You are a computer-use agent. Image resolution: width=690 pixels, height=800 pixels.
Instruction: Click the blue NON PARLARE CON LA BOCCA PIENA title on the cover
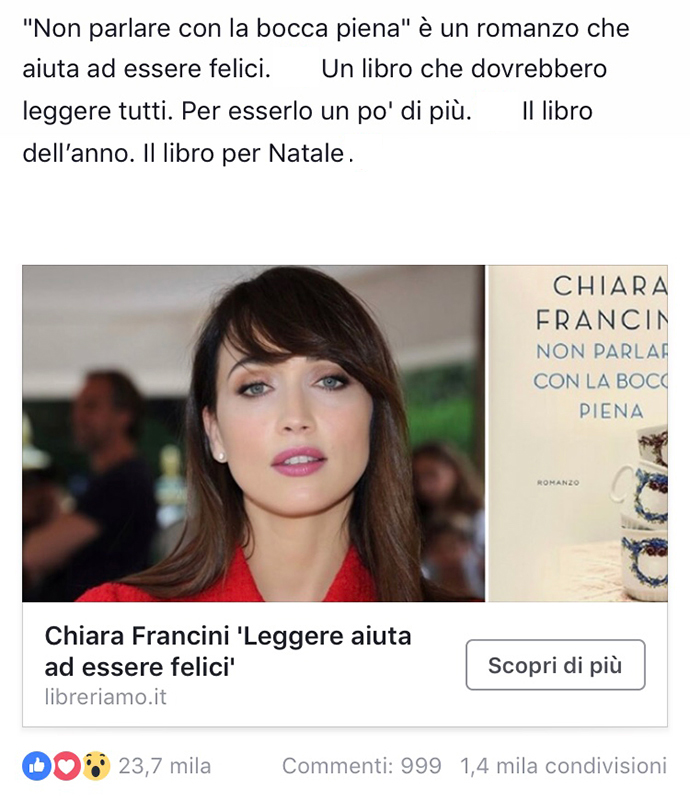[601, 381]
